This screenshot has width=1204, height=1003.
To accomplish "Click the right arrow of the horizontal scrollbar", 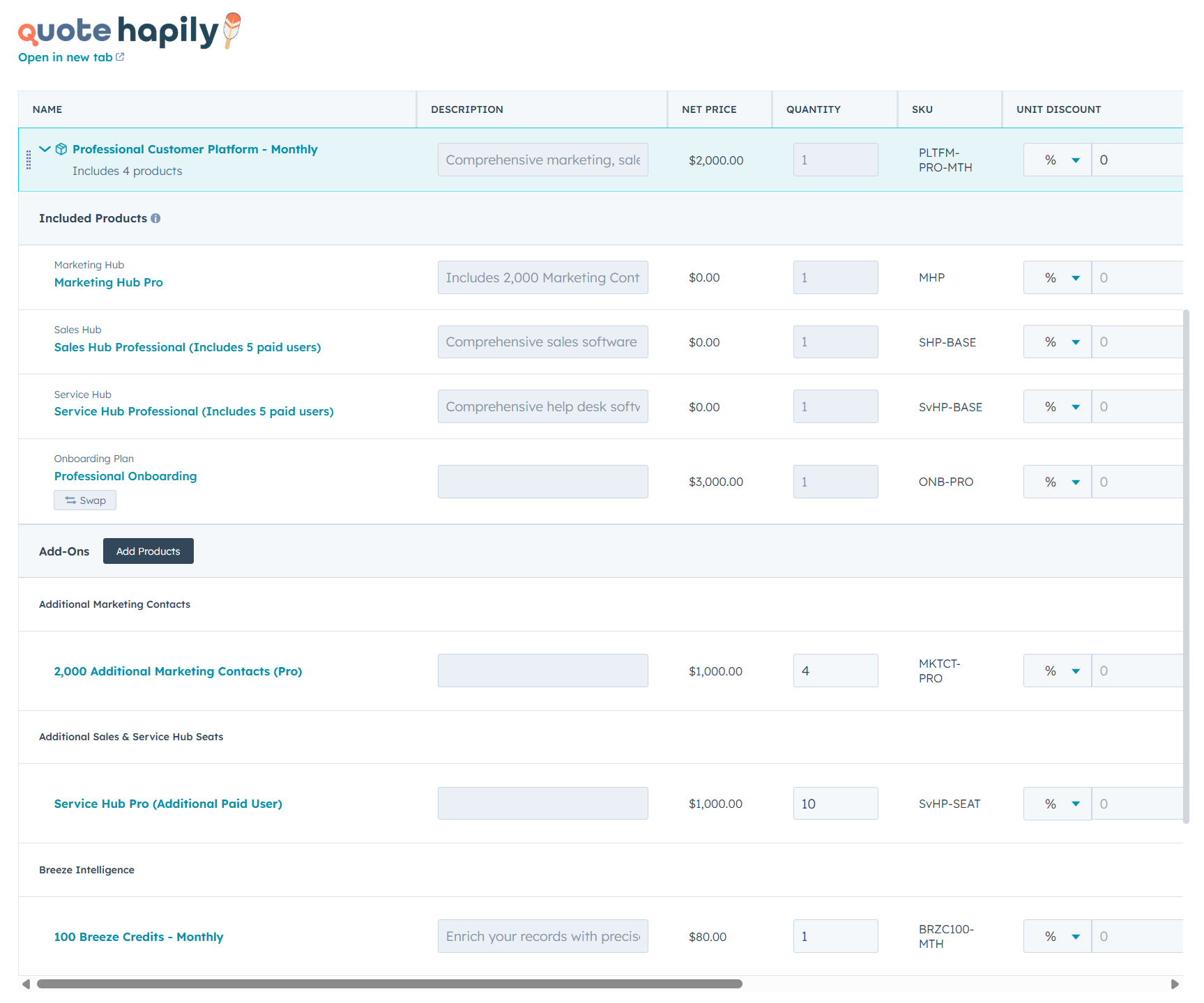I will coord(1175,984).
